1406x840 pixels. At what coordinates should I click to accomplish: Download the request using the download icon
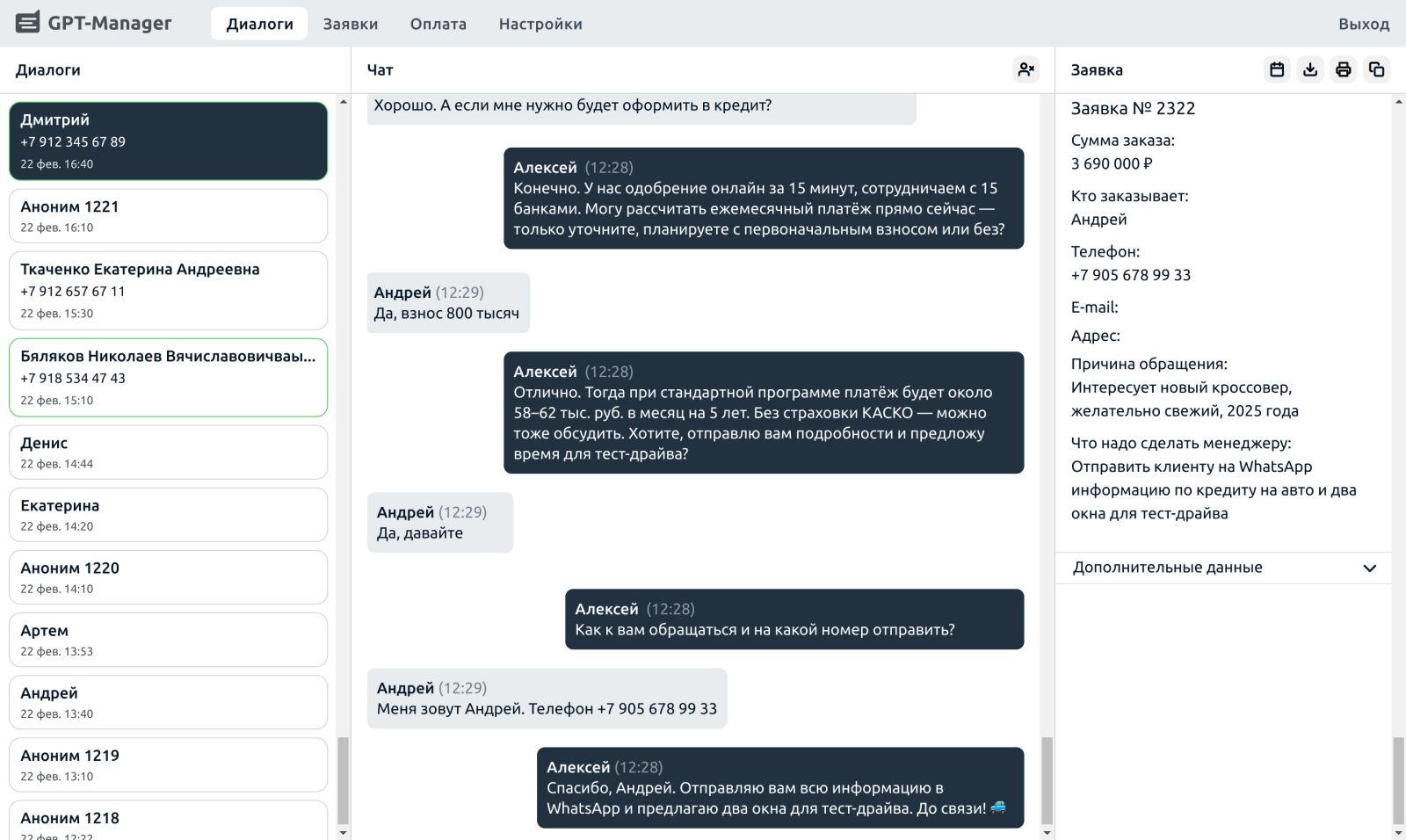pyautogui.click(x=1310, y=69)
